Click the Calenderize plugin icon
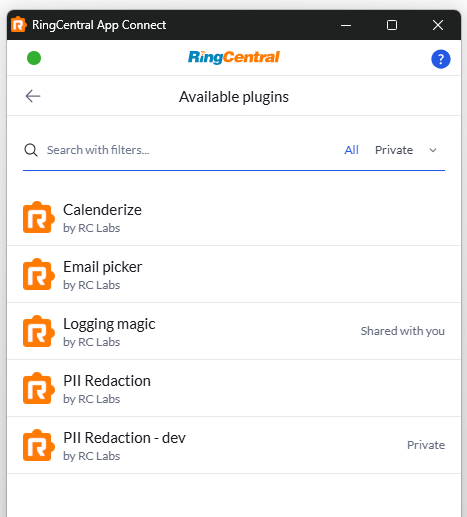467x517 pixels. pos(38,217)
